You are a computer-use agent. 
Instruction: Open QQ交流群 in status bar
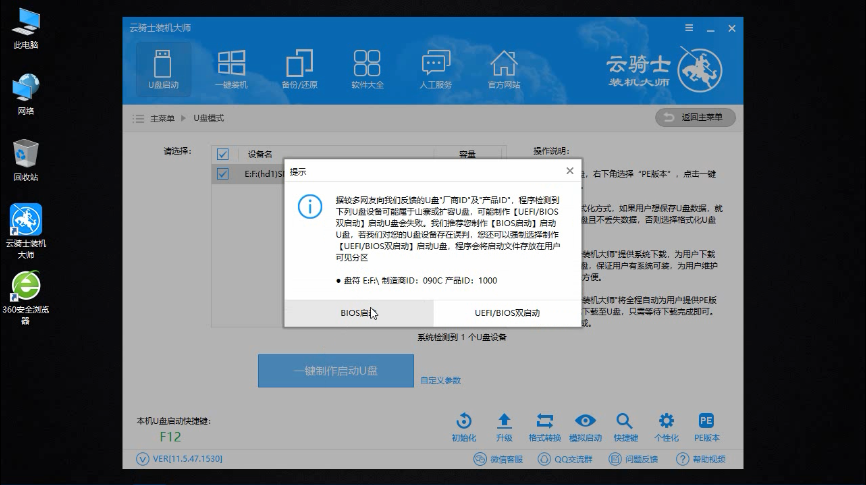pos(565,459)
